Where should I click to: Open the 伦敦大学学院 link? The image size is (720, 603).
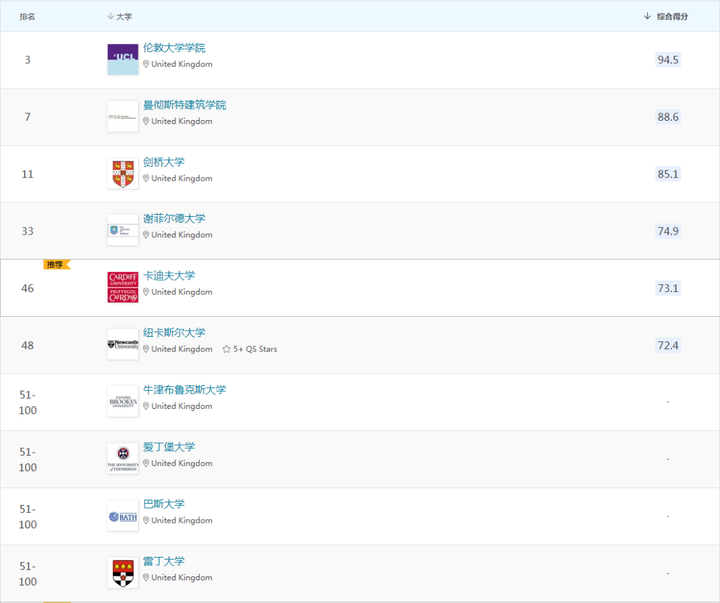tap(174, 48)
